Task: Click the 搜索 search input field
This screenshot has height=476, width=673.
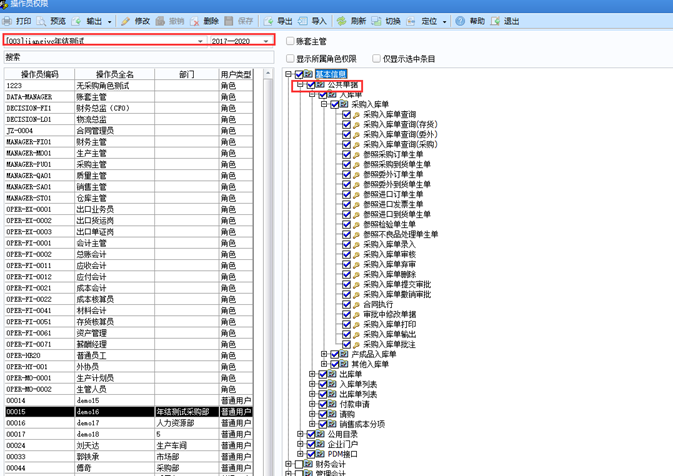Action: pos(139,57)
